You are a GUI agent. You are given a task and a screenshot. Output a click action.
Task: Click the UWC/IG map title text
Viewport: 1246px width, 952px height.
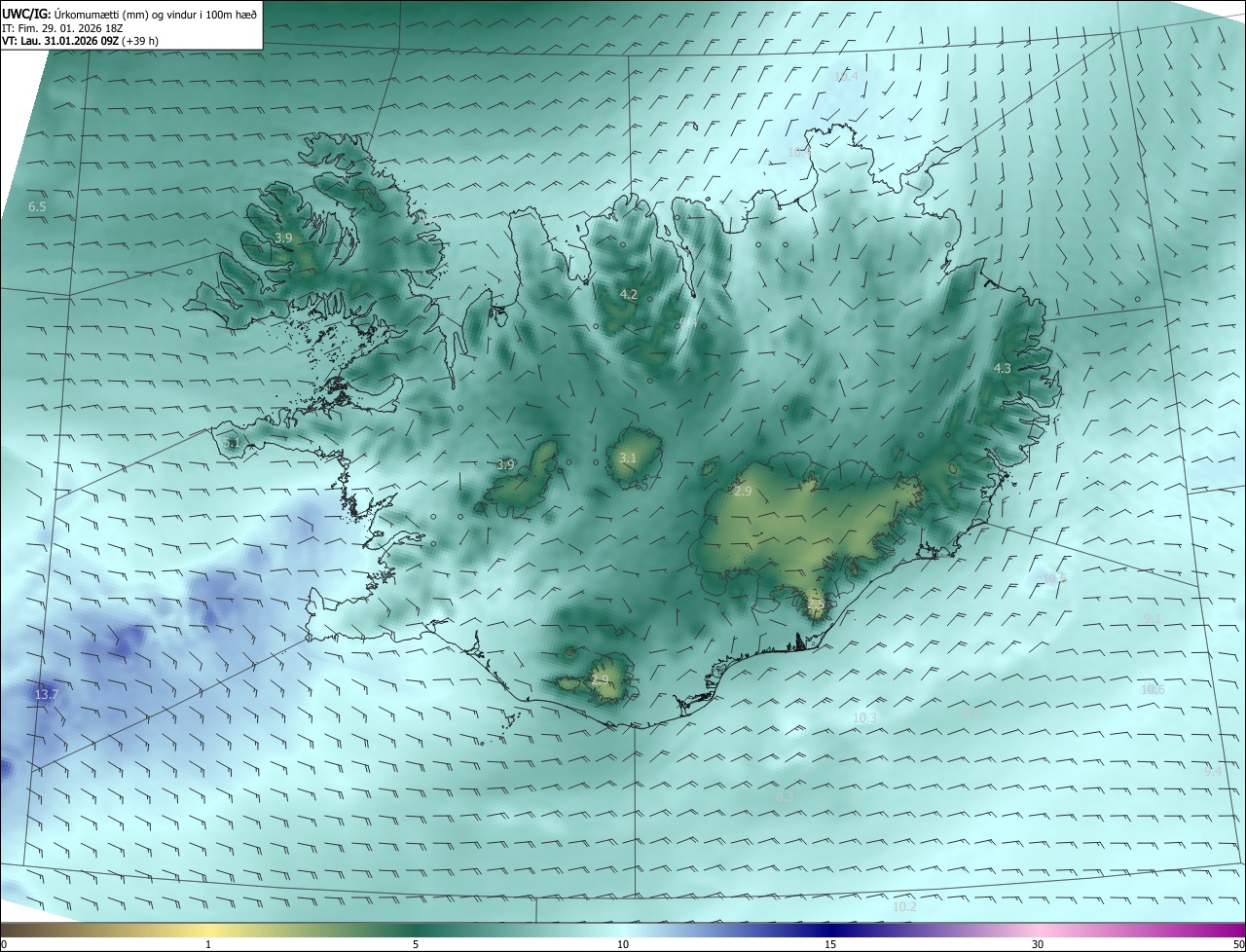tap(130, 15)
